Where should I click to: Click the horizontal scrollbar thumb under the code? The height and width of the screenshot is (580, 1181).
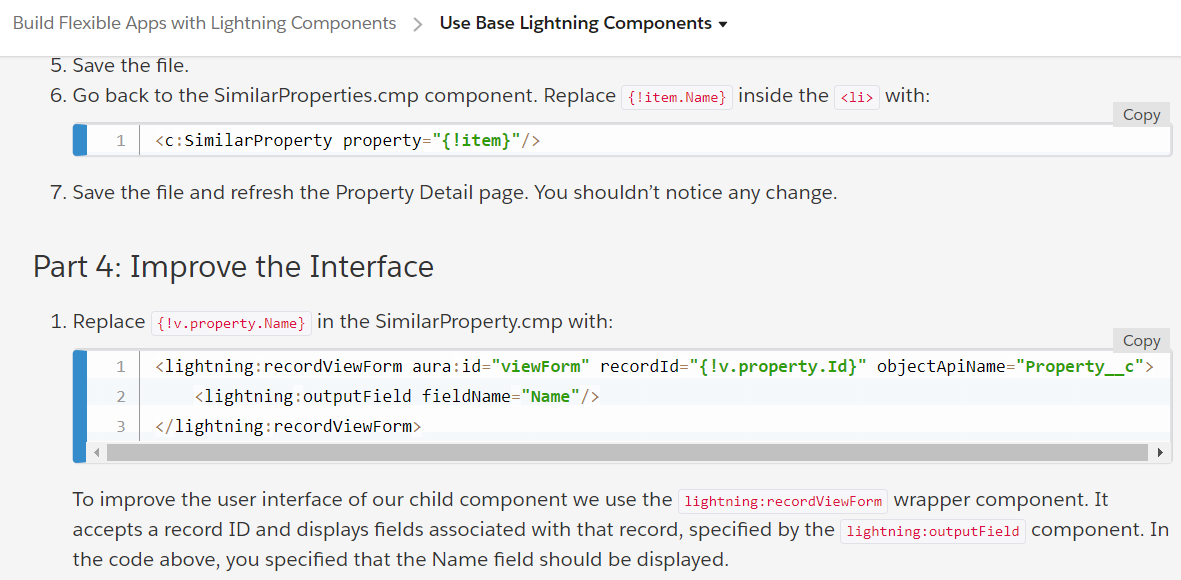coord(627,453)
